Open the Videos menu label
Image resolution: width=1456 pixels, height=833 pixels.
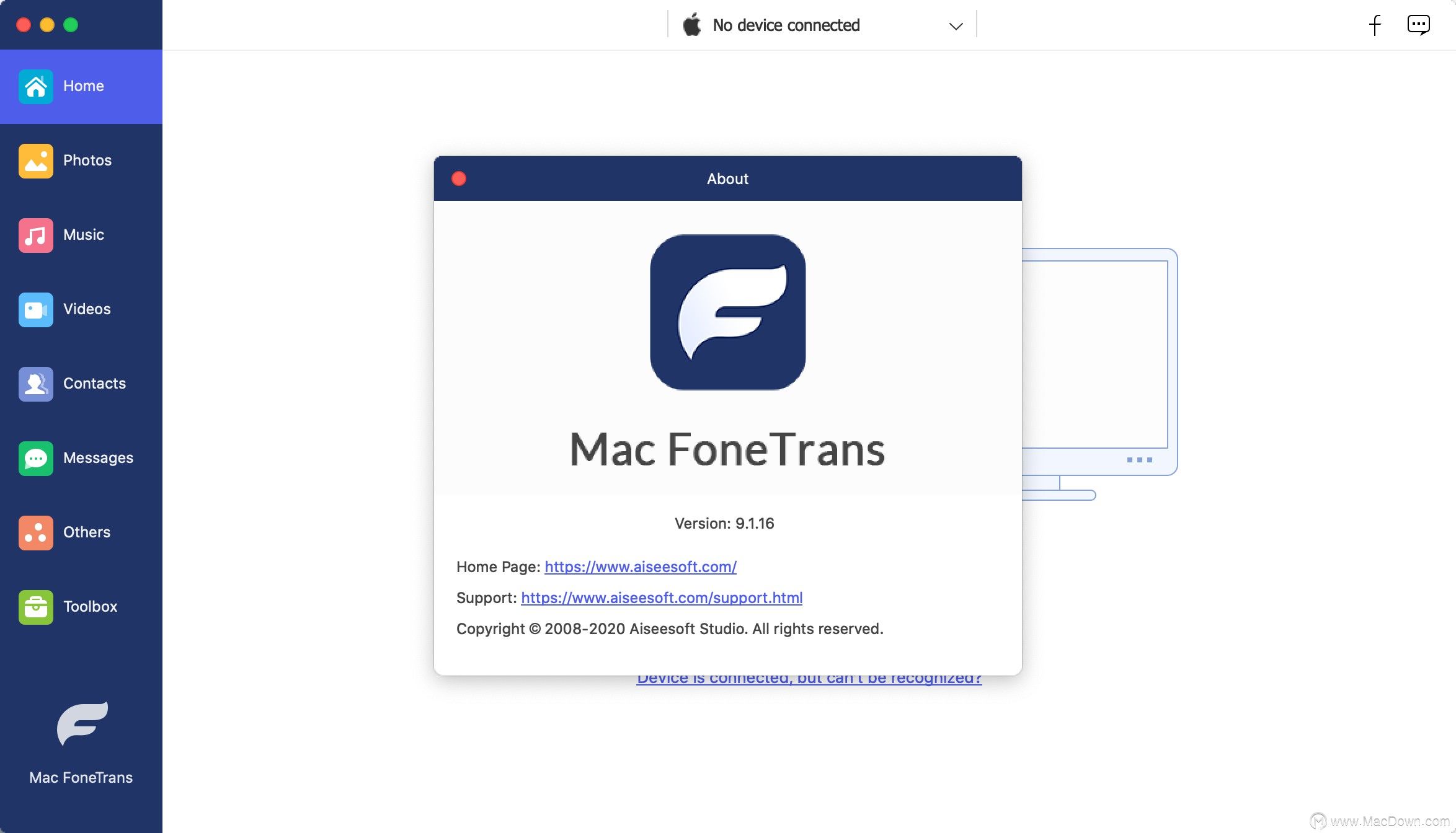click(x=87, y=309)
